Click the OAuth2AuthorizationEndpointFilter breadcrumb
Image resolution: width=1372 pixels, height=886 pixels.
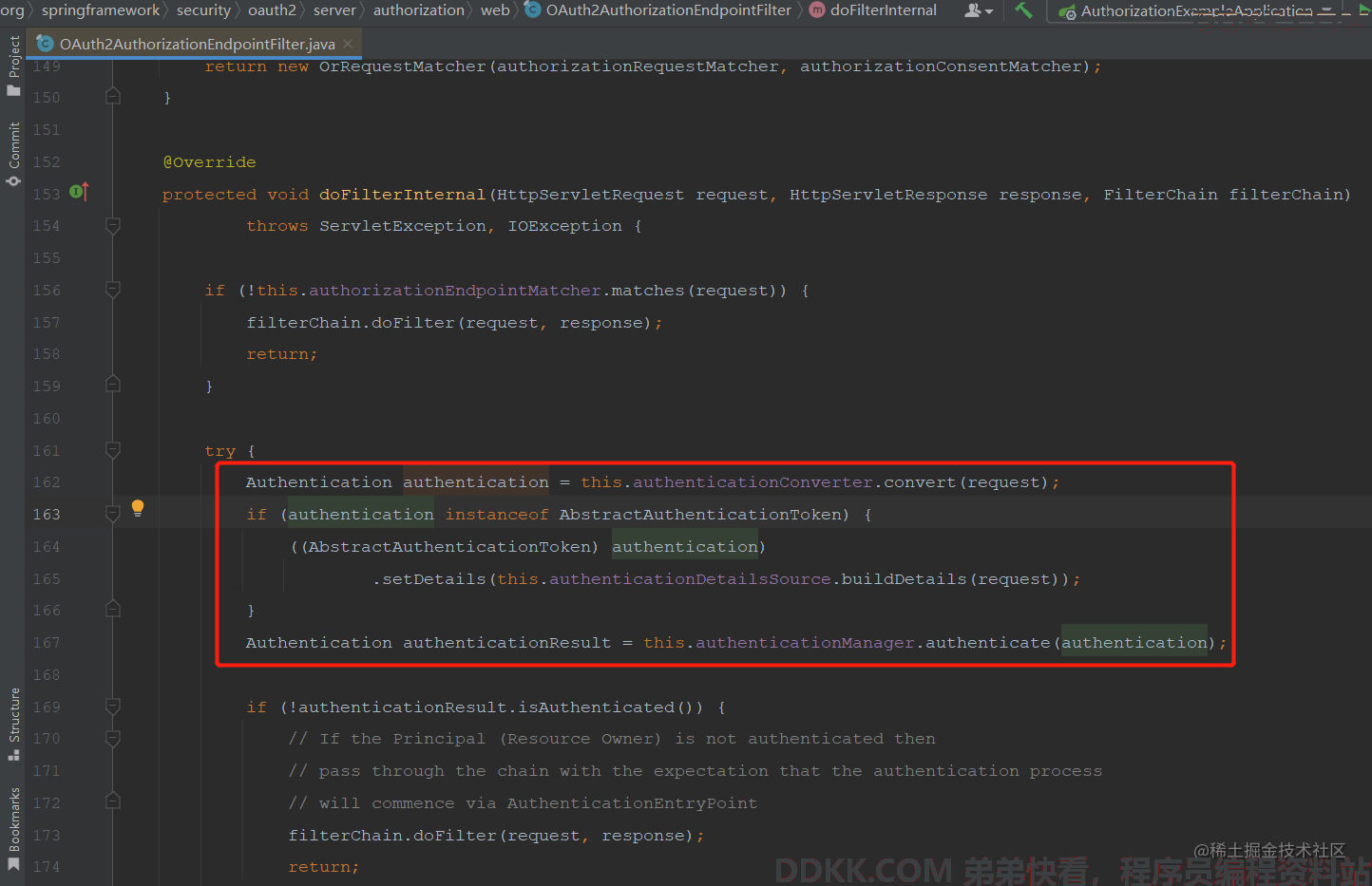click(668, 10)
